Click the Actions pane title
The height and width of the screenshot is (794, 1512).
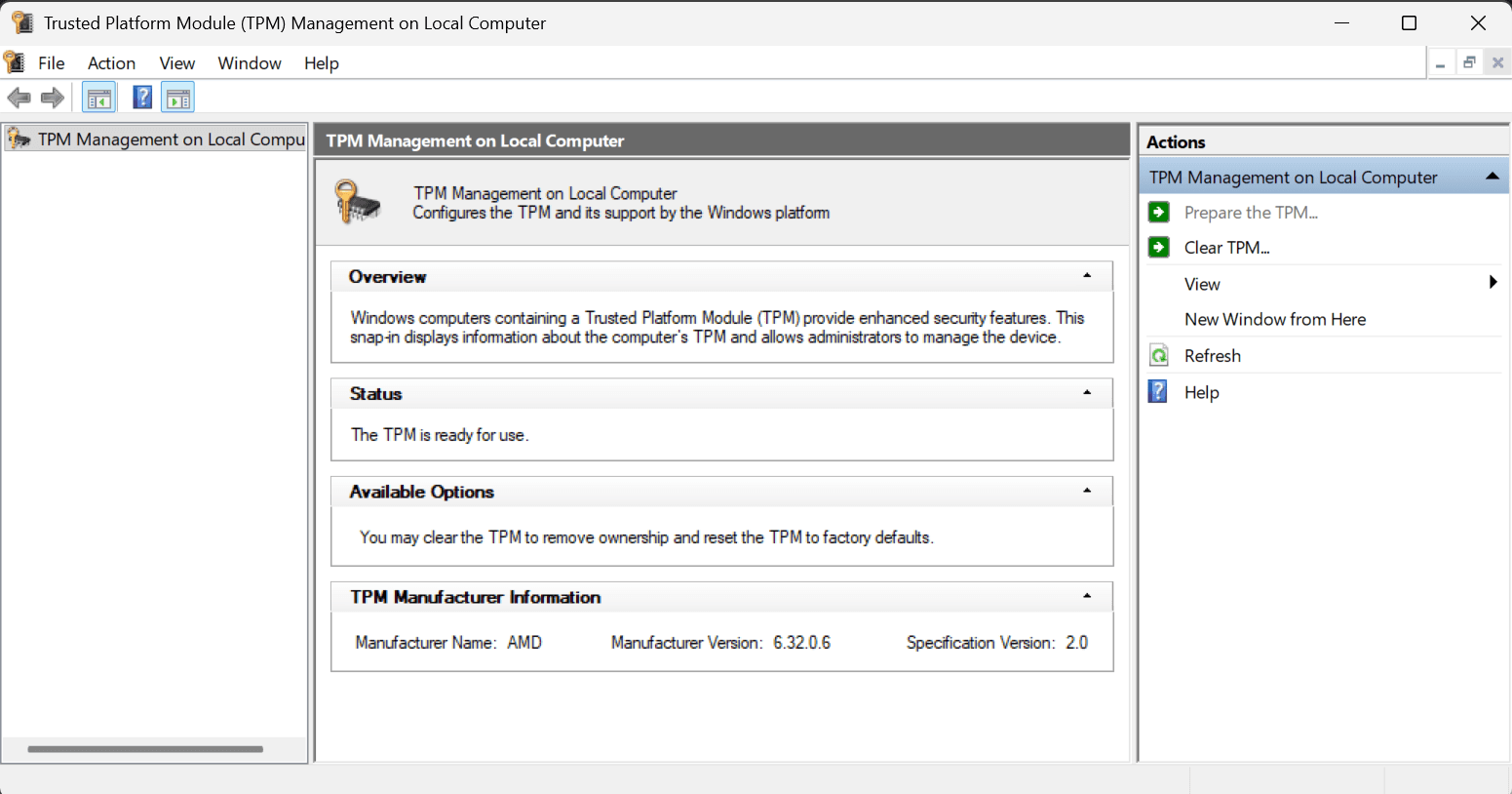[1176, 142]
